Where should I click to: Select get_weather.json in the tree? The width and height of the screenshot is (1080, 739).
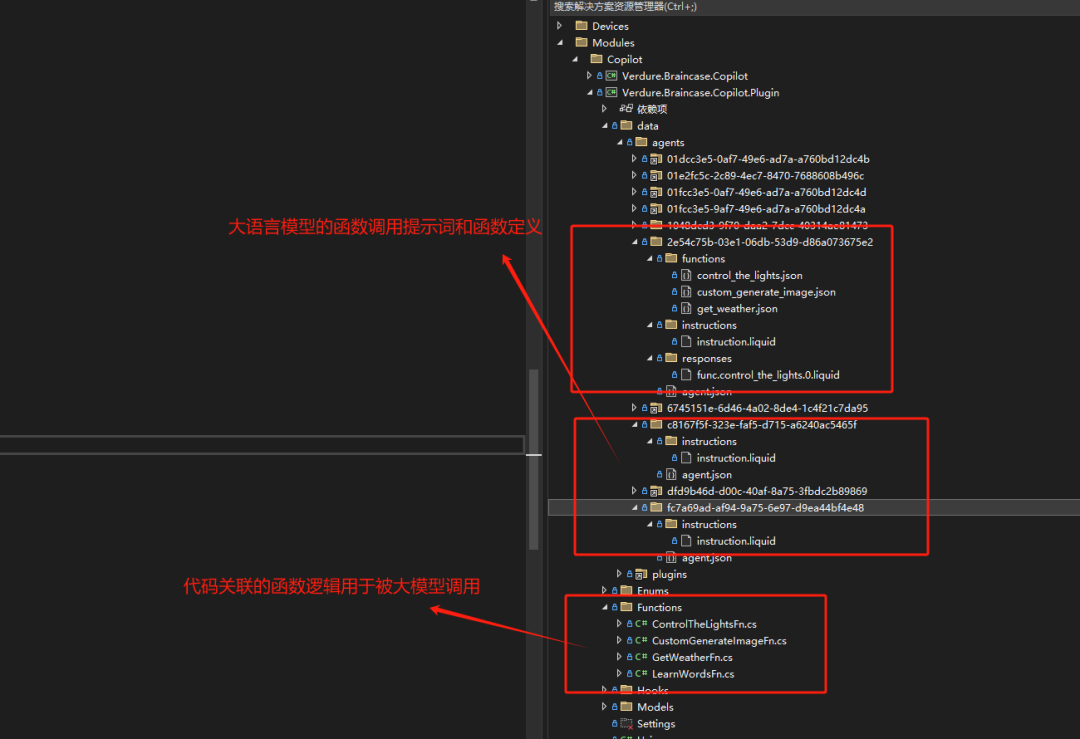[737, 309]
